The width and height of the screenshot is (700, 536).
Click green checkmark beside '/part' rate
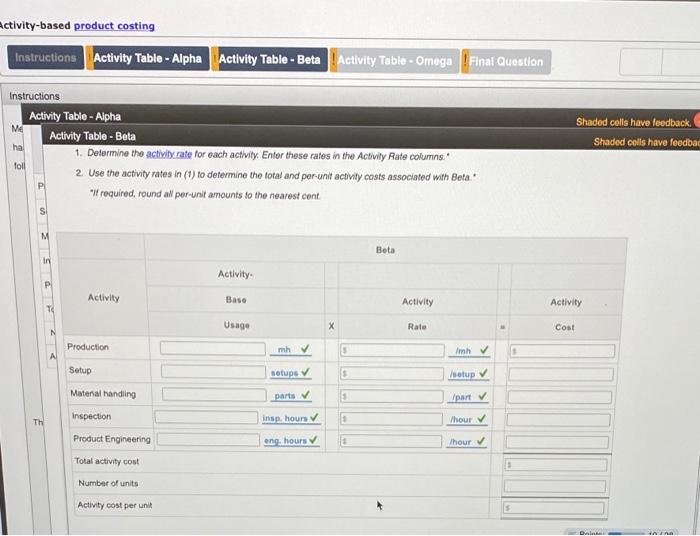(x=483, y=396)
